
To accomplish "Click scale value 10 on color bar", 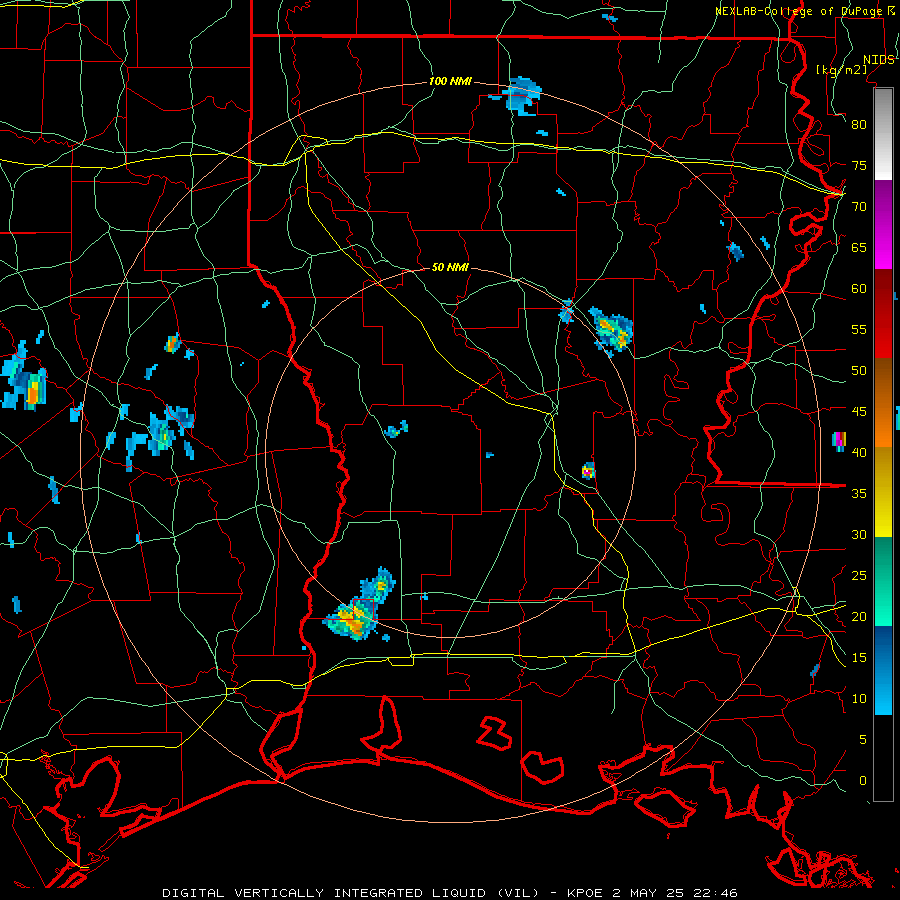I will coord(859,699).
